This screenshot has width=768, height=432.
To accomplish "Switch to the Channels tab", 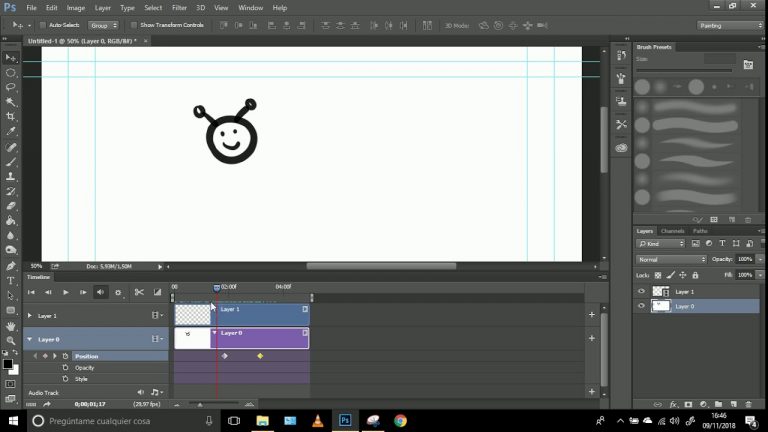I will [672, 231].
